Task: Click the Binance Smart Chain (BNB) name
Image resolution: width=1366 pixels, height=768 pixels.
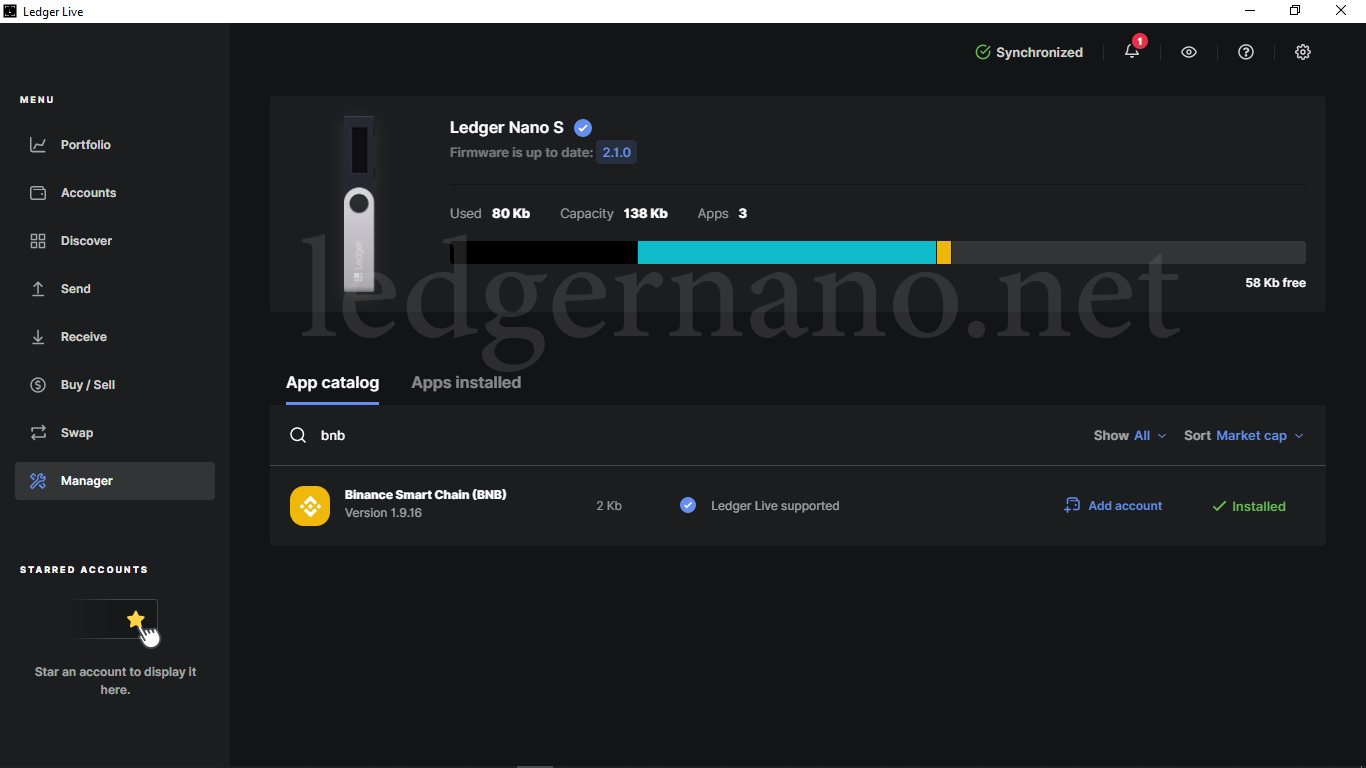Action: [x=426, y=495]
